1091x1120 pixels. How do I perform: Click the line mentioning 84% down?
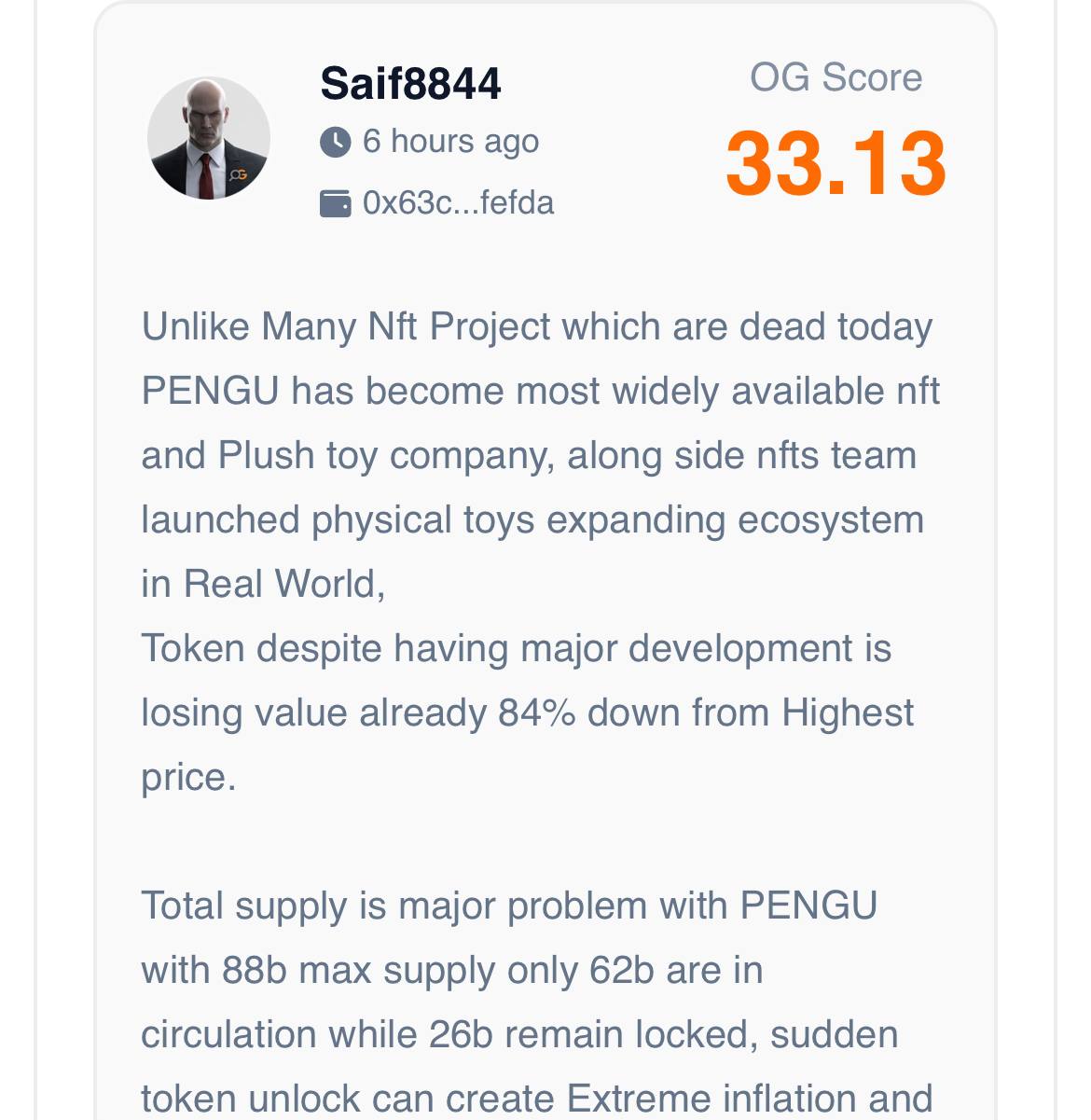pos(528,713)
